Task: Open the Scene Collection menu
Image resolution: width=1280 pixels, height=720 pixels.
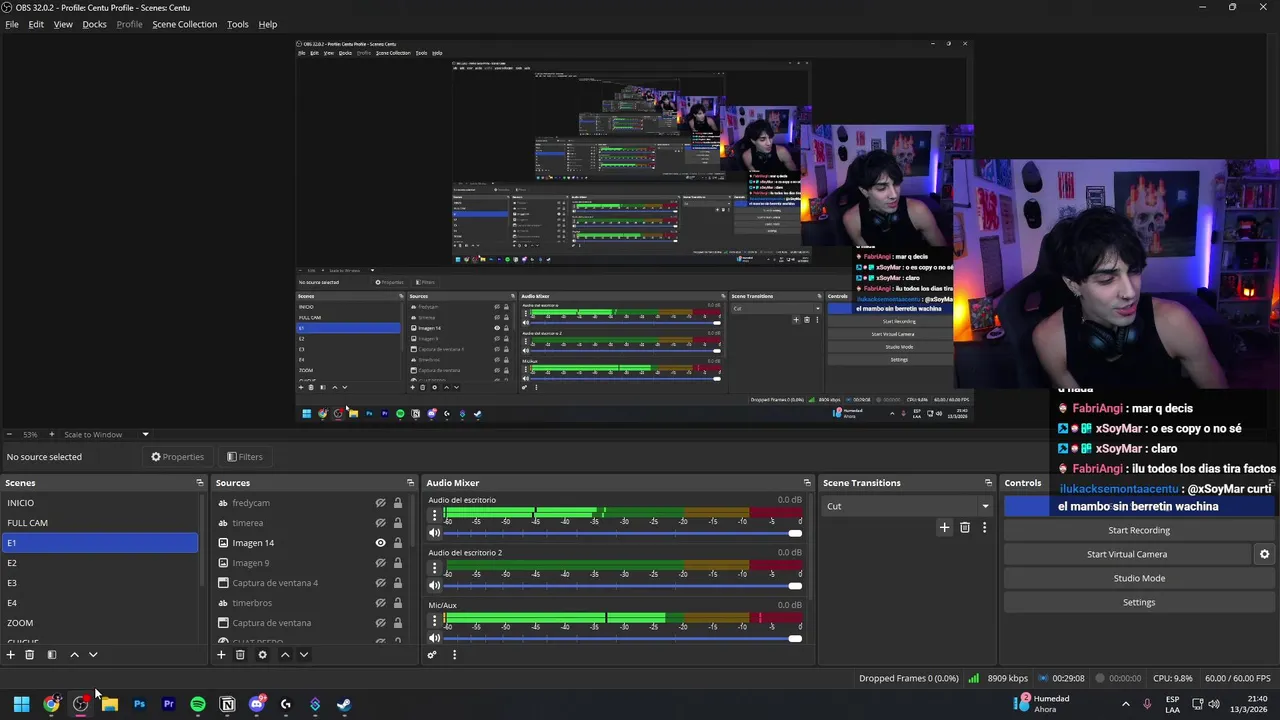Action: 184,24
